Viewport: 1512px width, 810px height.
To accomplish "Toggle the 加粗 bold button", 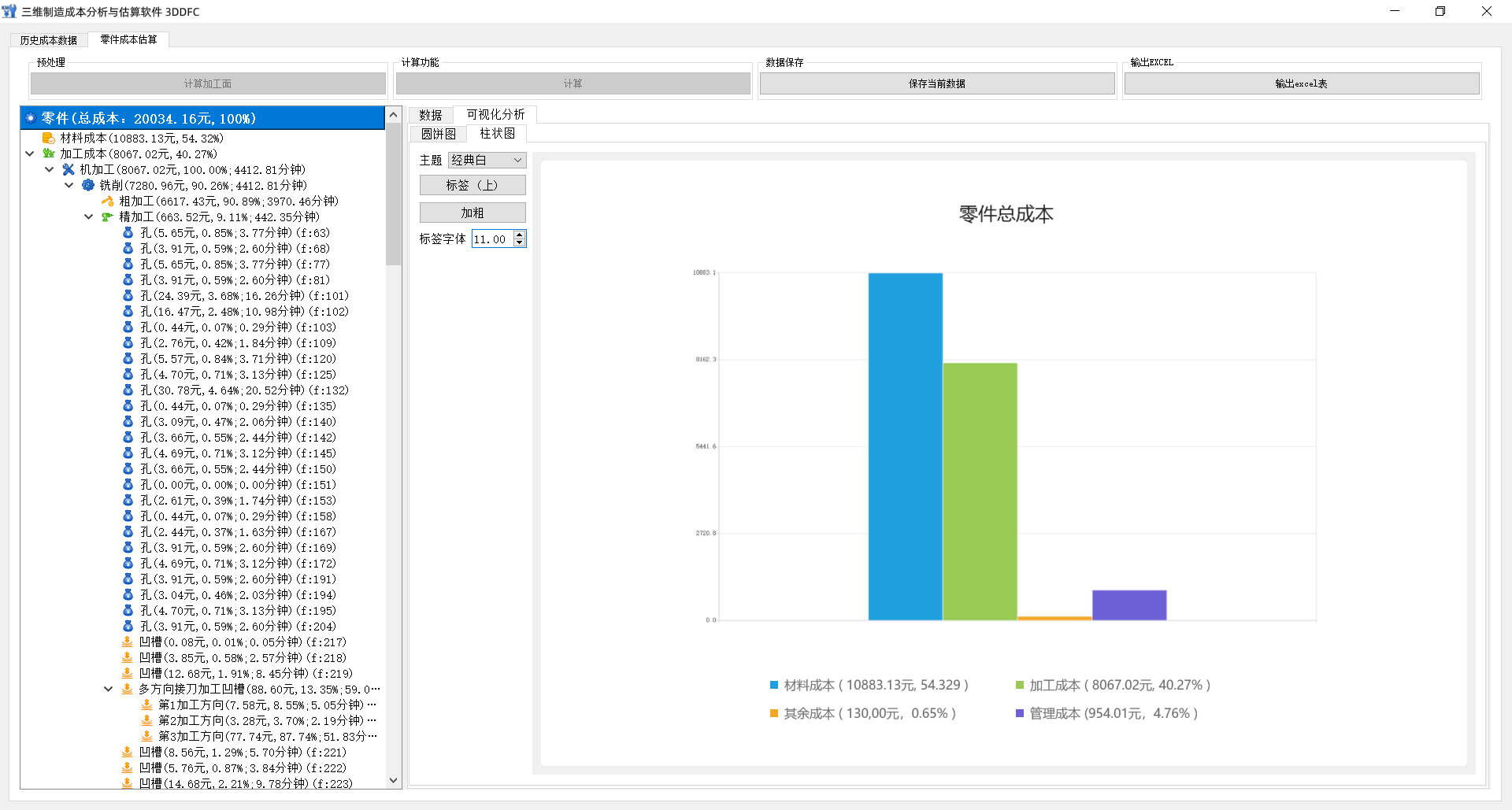I will tap(472, 213).
